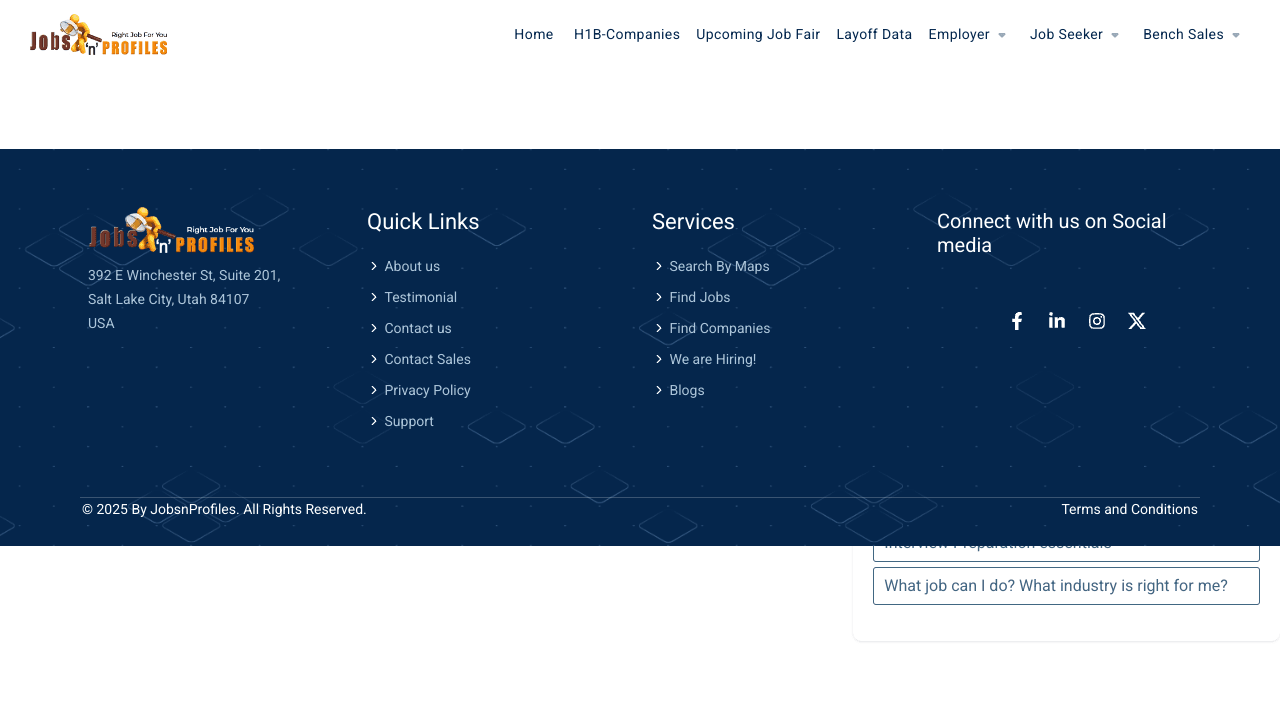Viewport: 1280px width, 720px height.
Task: Open H1B-Companies from the navigation bar
Action: click(x=626, y=35)
